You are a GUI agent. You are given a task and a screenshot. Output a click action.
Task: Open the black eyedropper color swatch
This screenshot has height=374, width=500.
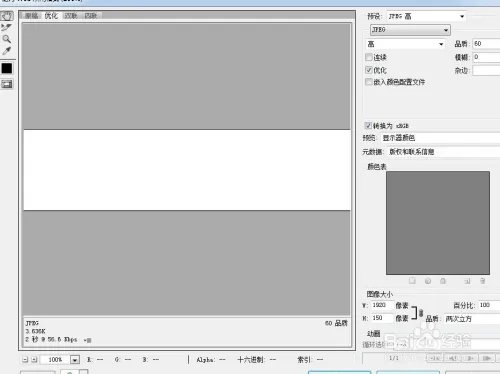7,68
